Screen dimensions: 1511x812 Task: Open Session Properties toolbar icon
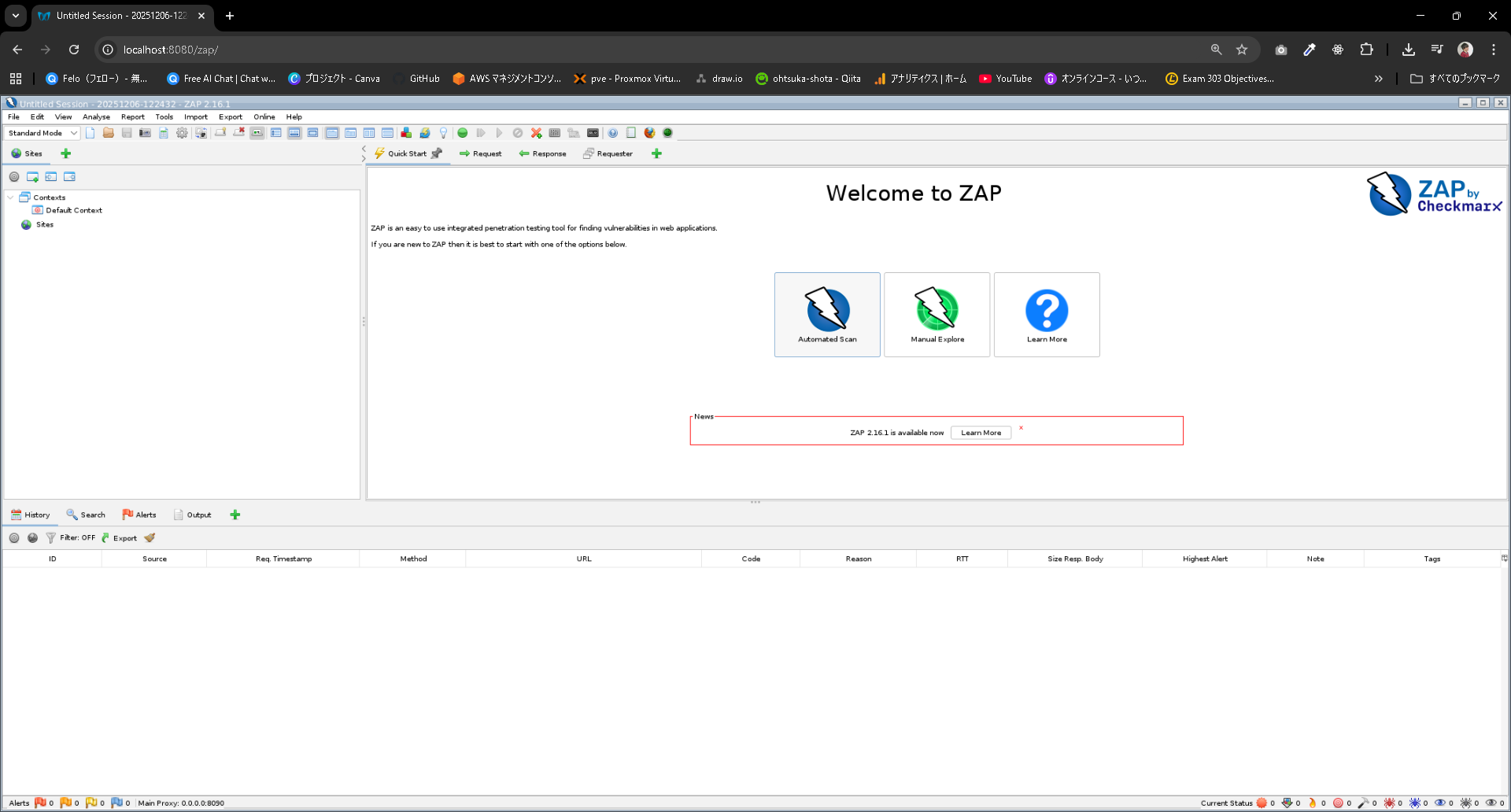164,133
